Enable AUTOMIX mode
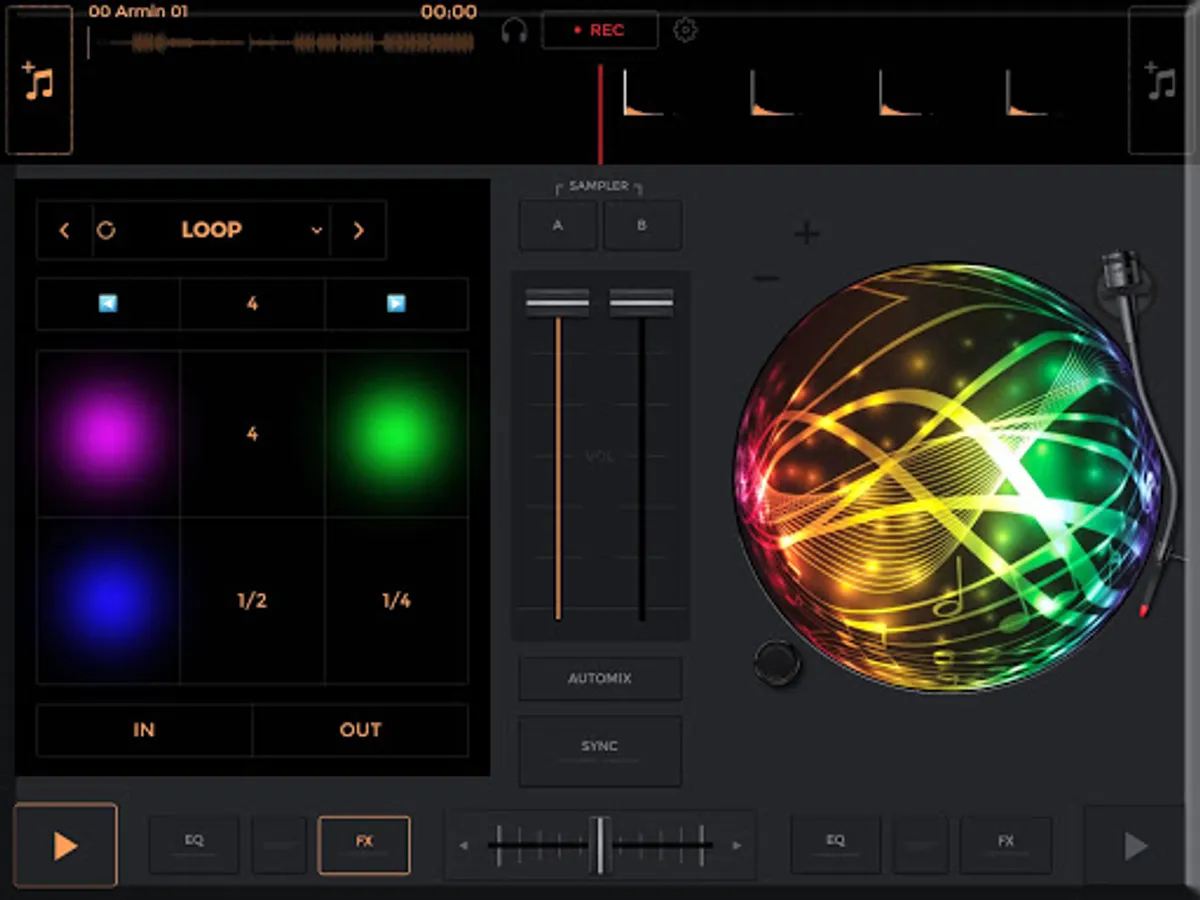The image size is (1200, 900). click(x=600, y=678)
